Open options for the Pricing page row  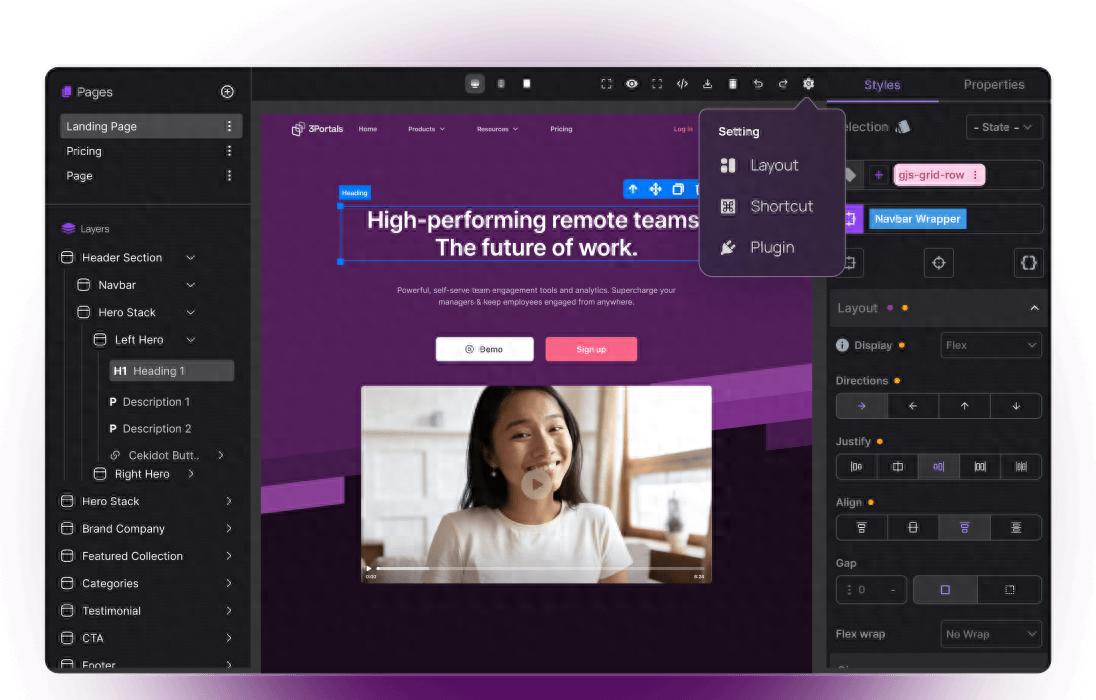[229, 151]
